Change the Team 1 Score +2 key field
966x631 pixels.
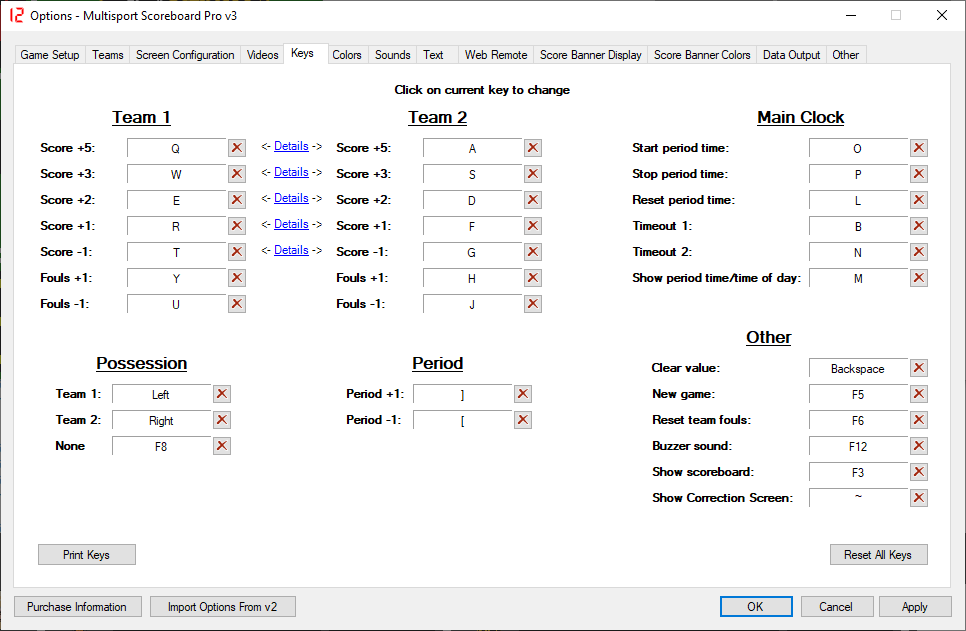click(x=176, y=200)
